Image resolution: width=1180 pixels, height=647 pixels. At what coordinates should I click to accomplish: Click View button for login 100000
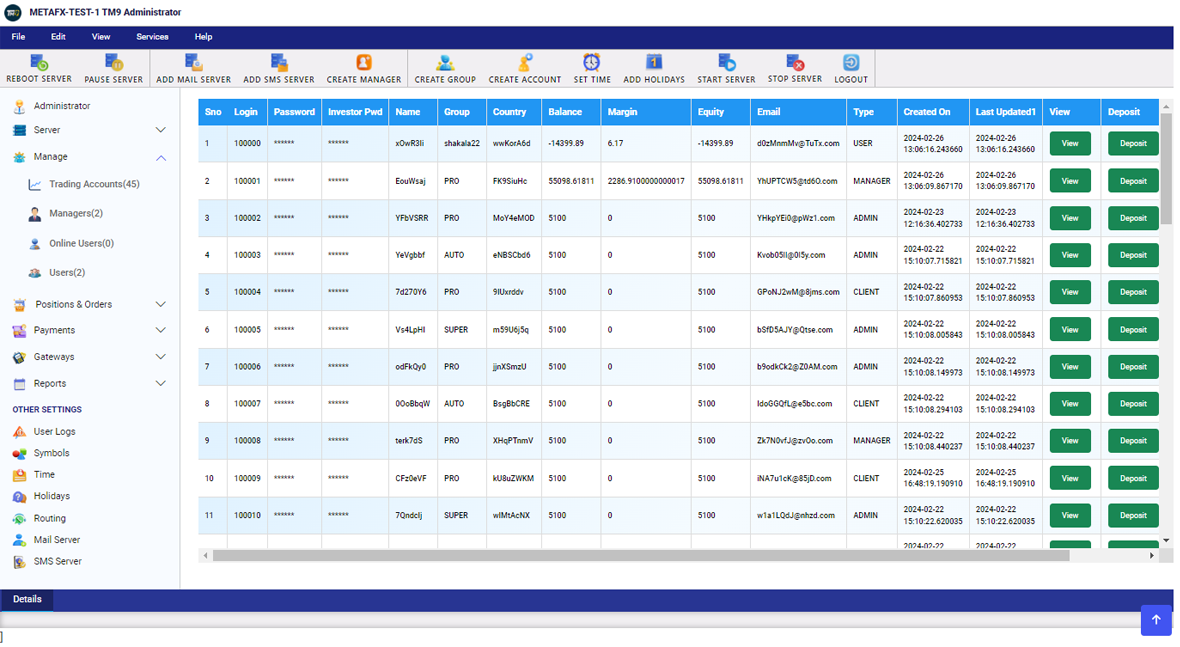click(x=1069, y=144)
